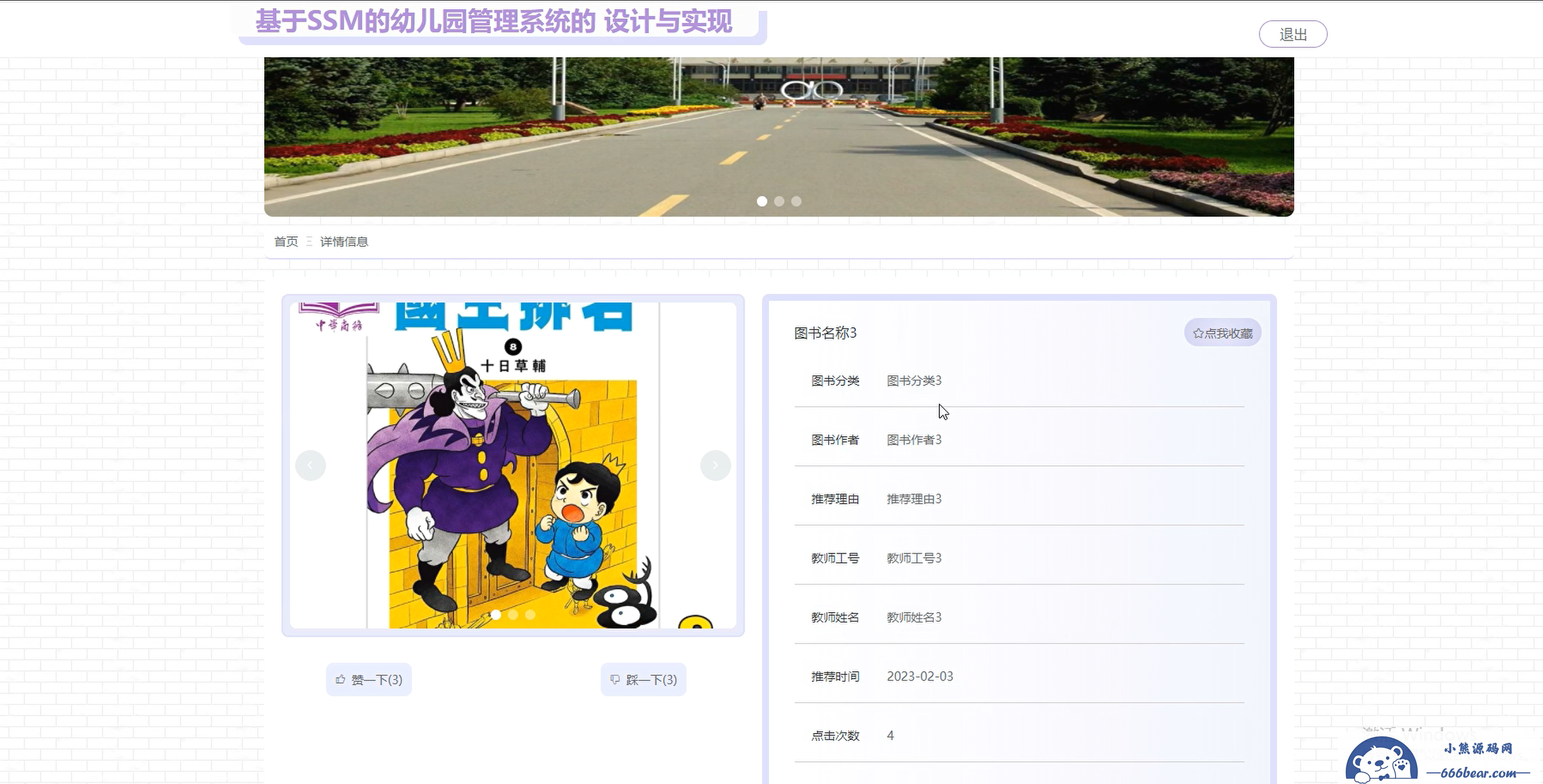Click the 教师工号 label

835,558
